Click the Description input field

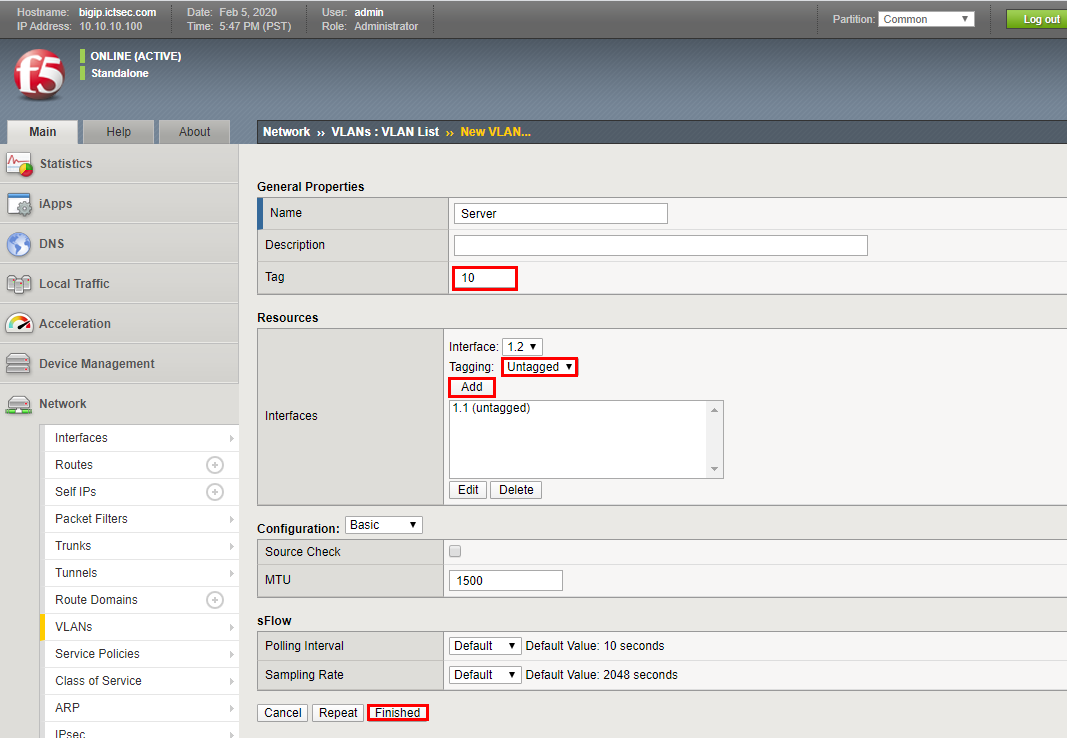[661, 246]
